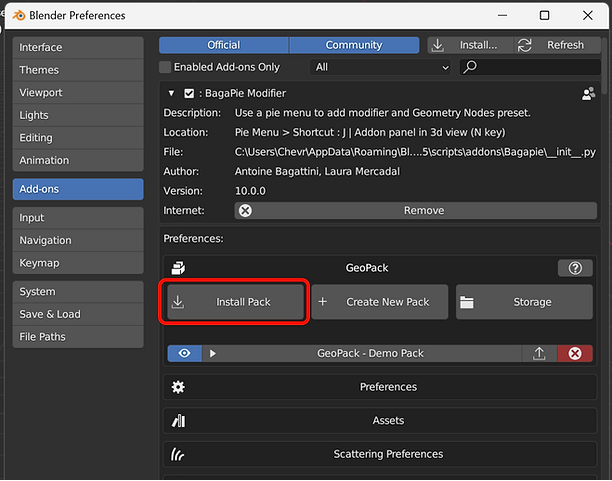
Task: Click the GeoPack help question mark icon
Action: coord(574,268)
